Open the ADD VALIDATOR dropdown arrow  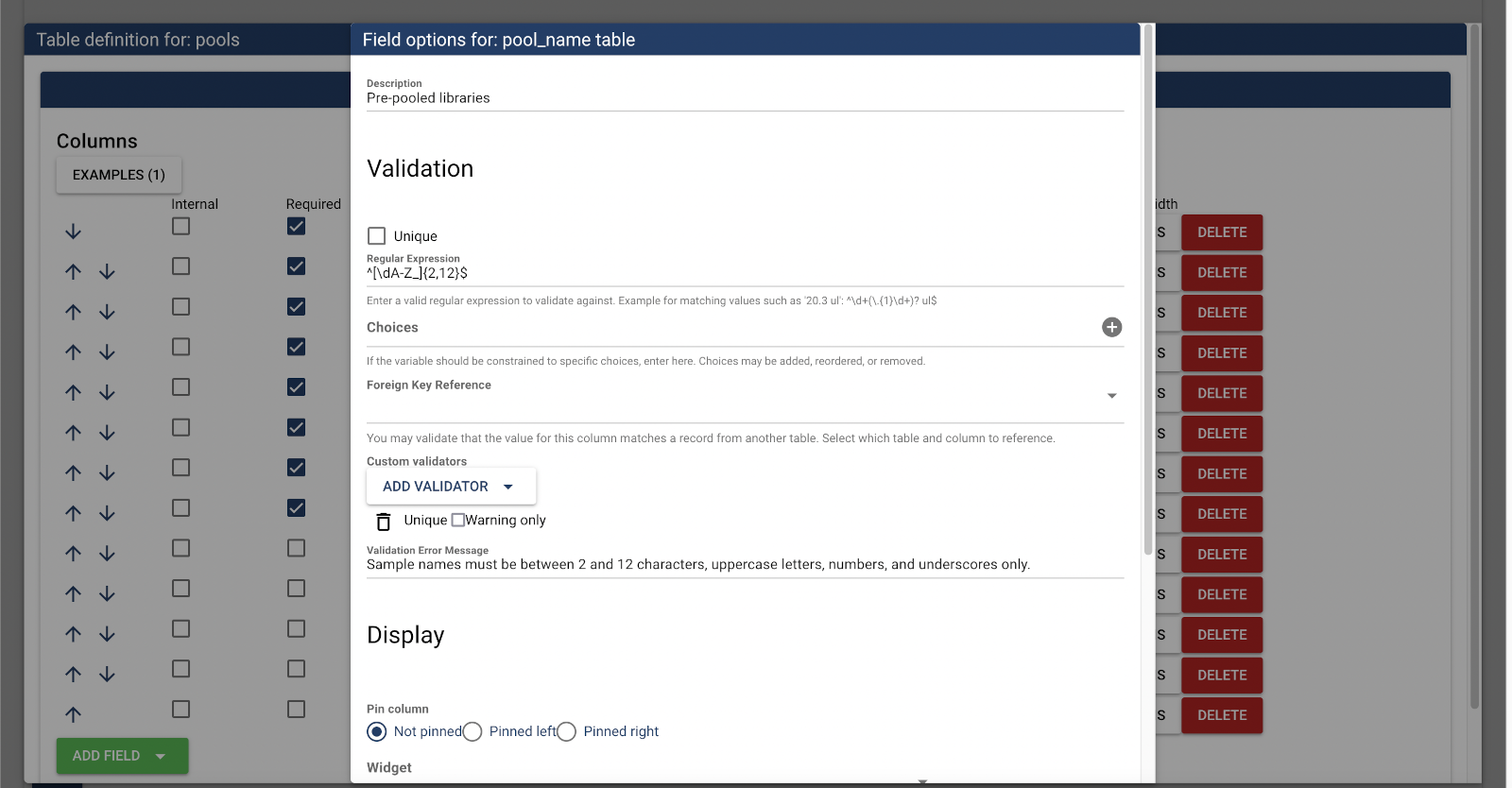click(x=508, y=487)
